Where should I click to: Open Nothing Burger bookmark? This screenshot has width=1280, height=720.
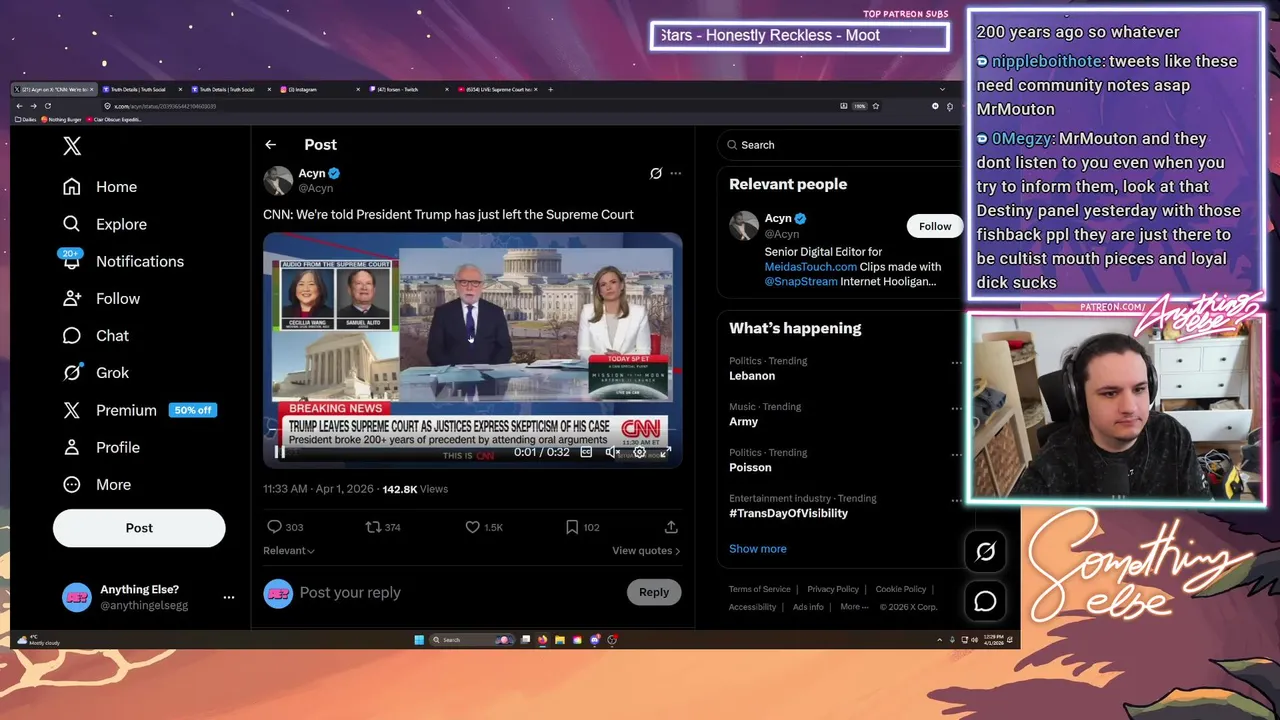63,120
